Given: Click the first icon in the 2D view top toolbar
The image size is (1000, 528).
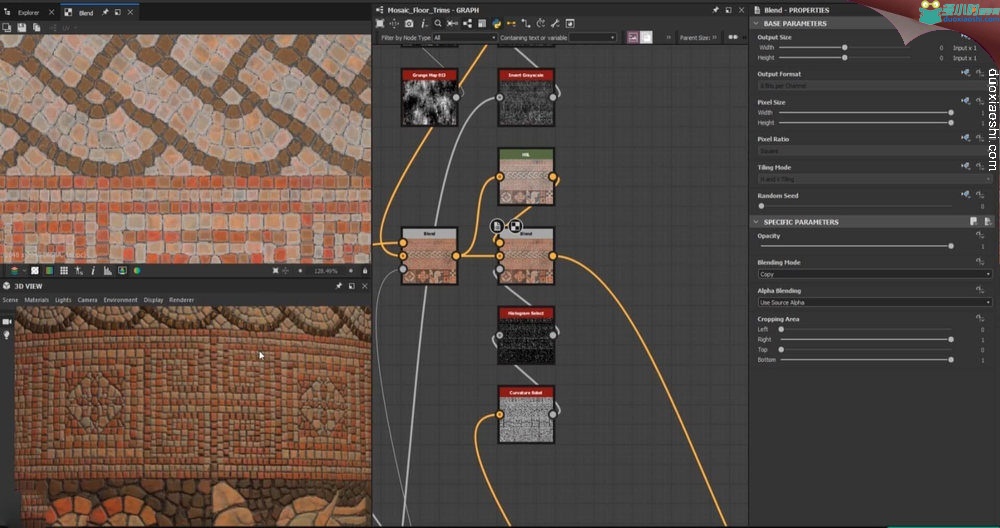Looking at the screenshot, I should (x=6, y=27).
